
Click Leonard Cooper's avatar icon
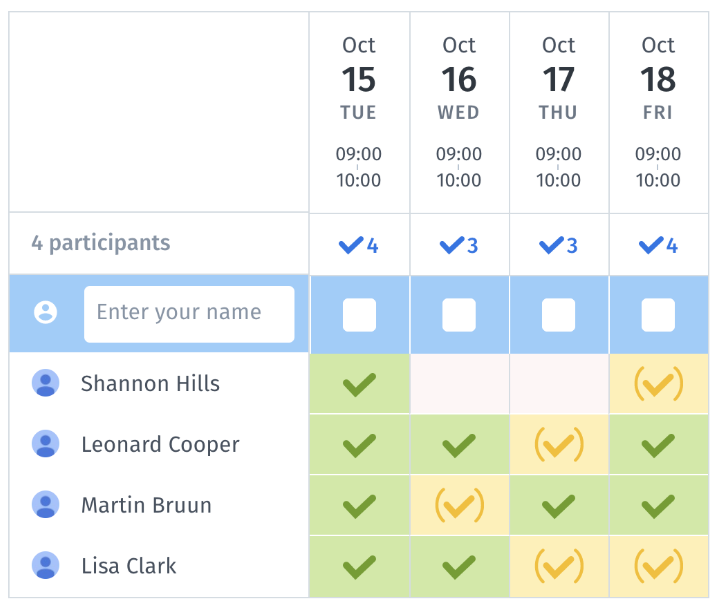45,444
